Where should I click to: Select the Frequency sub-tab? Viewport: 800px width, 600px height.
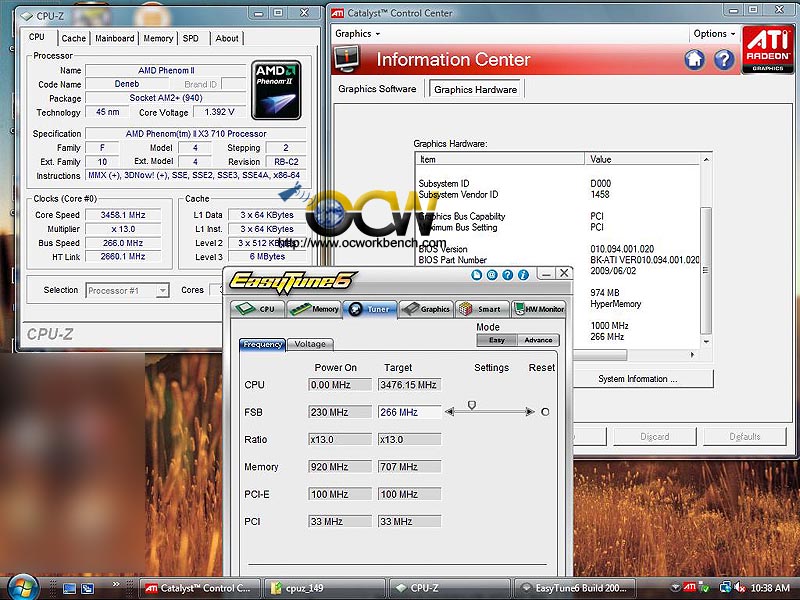pyautogui.click(x=262, y=344)
